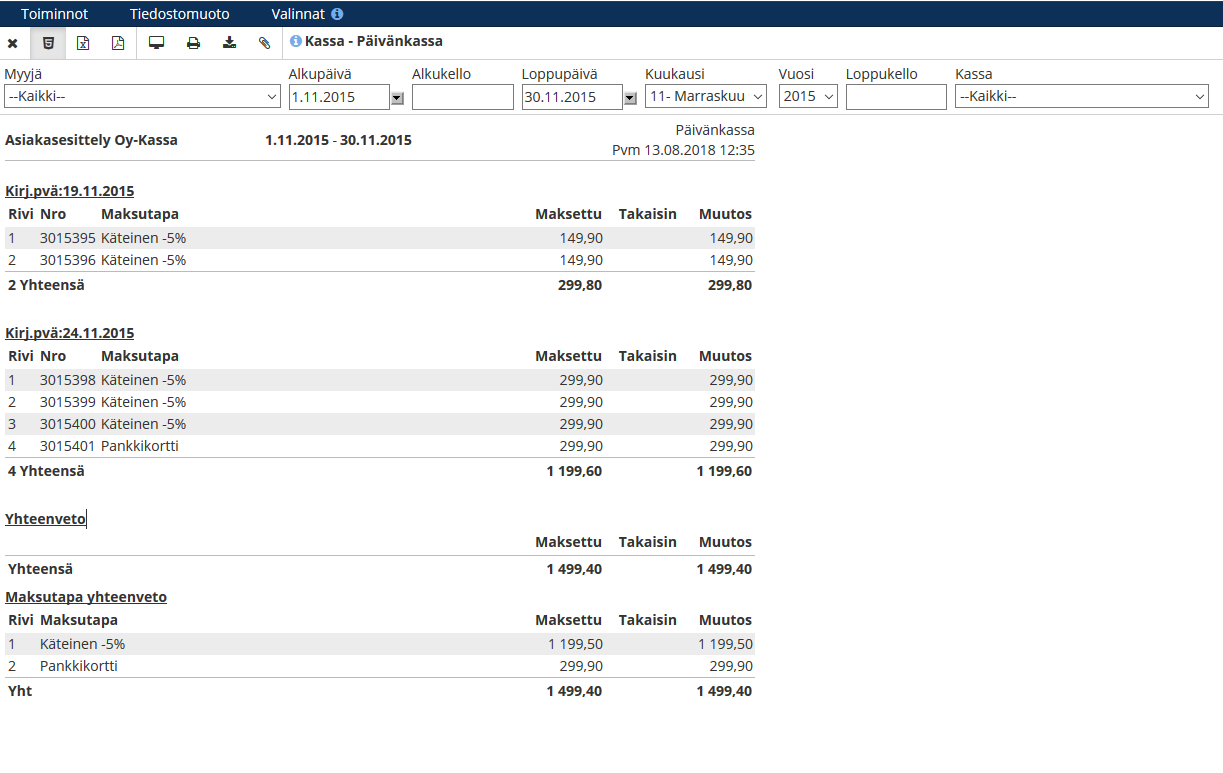Open the Valinnat menu

298,14
